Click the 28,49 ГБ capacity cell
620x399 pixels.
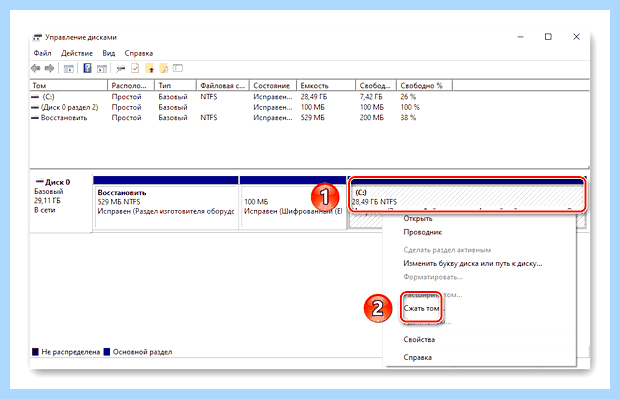coord(314,97)
